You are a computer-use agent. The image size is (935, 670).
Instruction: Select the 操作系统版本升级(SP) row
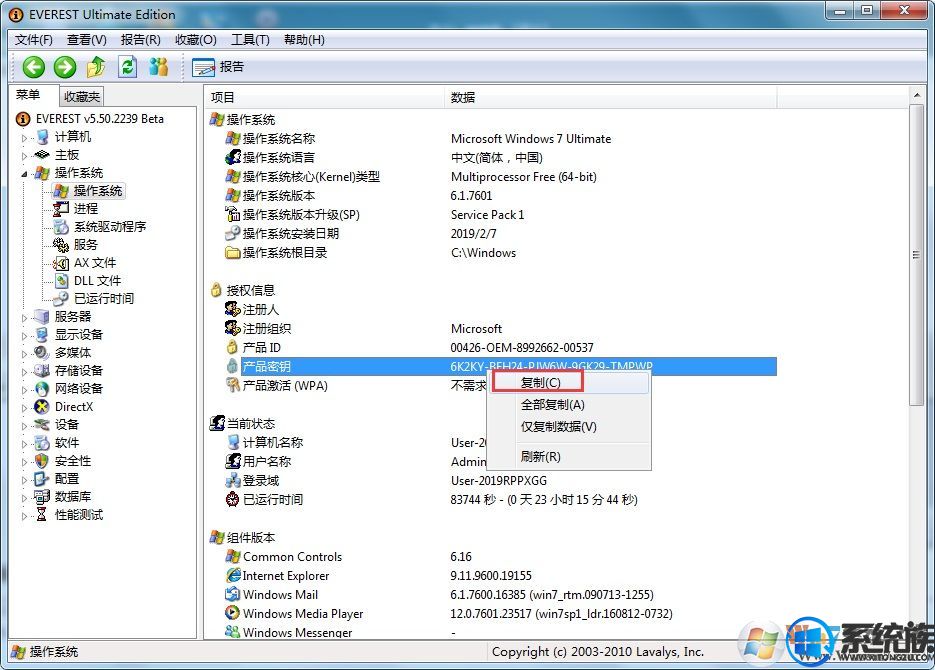pyautogui.click(x=501, y=215)
